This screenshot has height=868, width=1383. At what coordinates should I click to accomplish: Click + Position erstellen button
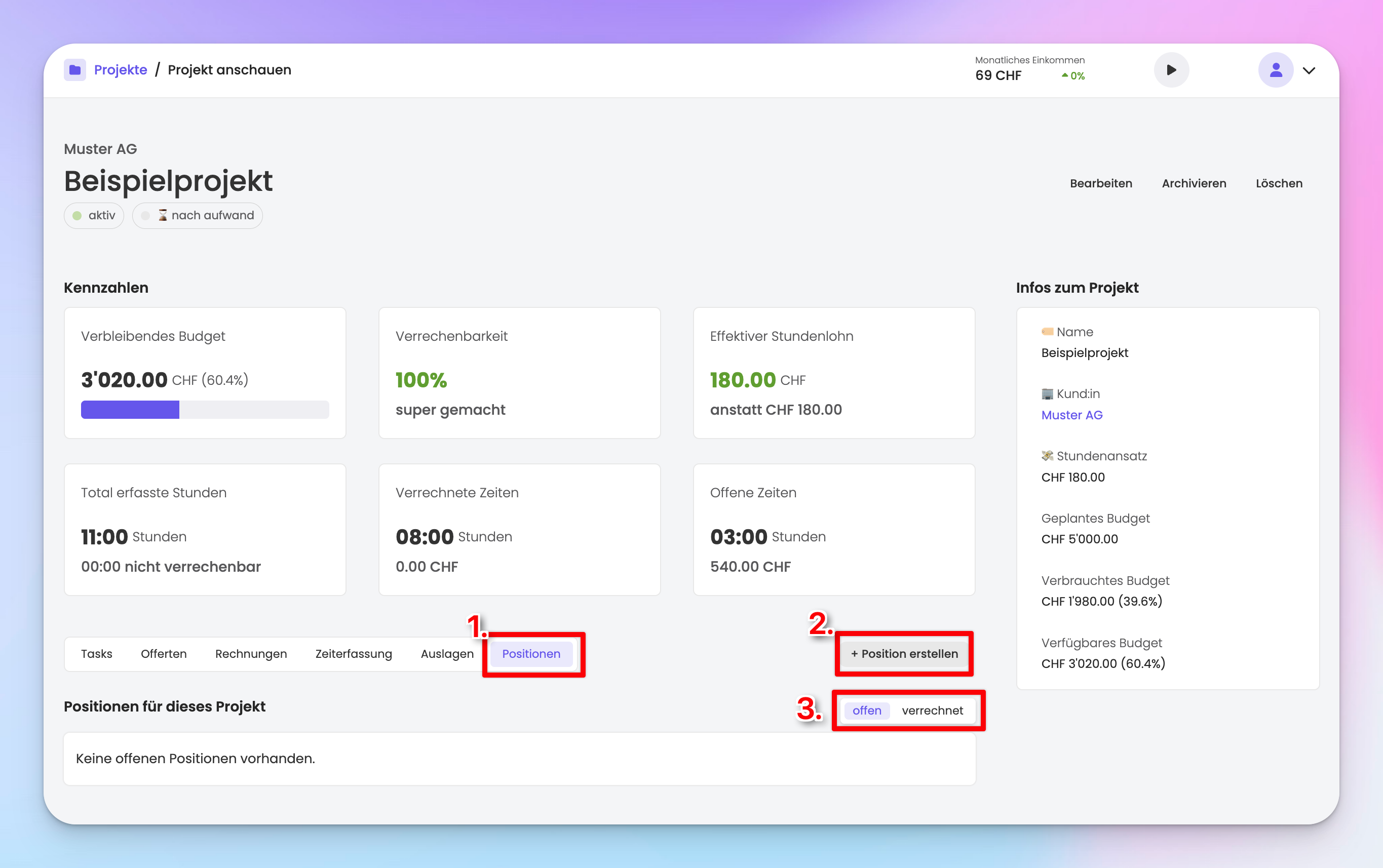pos(904,654)
